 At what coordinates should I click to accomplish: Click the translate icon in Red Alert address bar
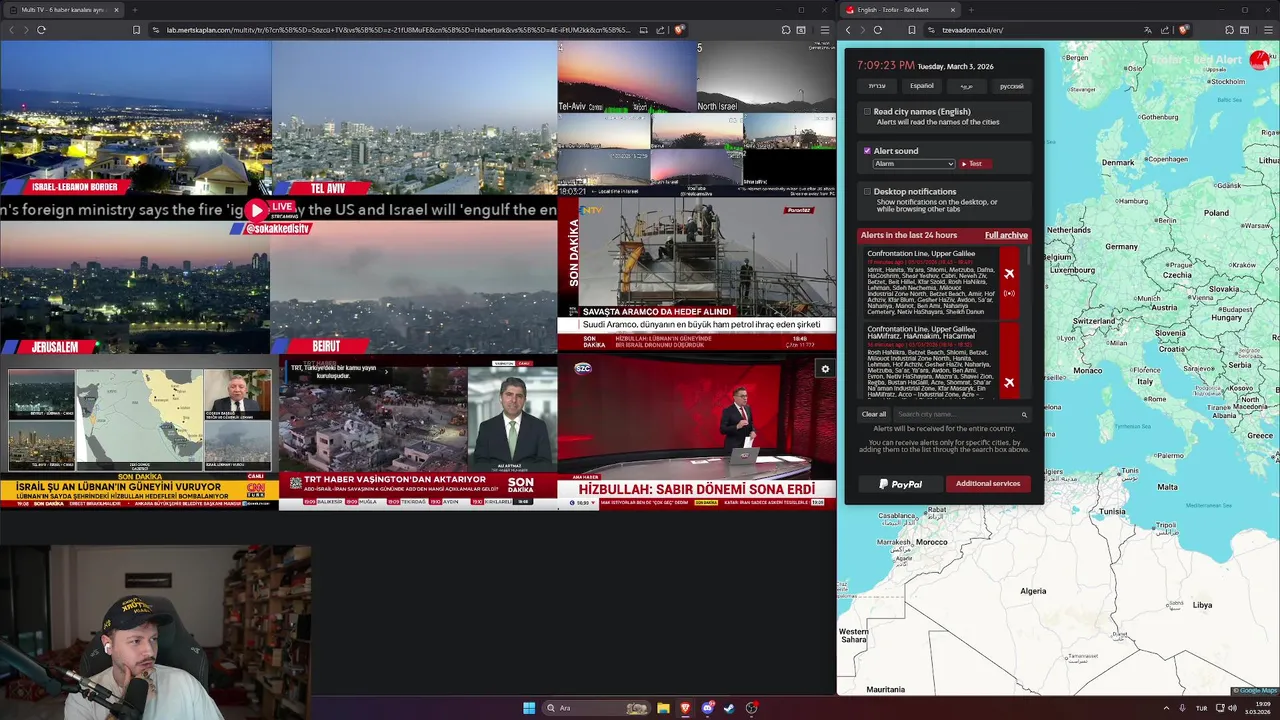click(x=1147, y=30)
